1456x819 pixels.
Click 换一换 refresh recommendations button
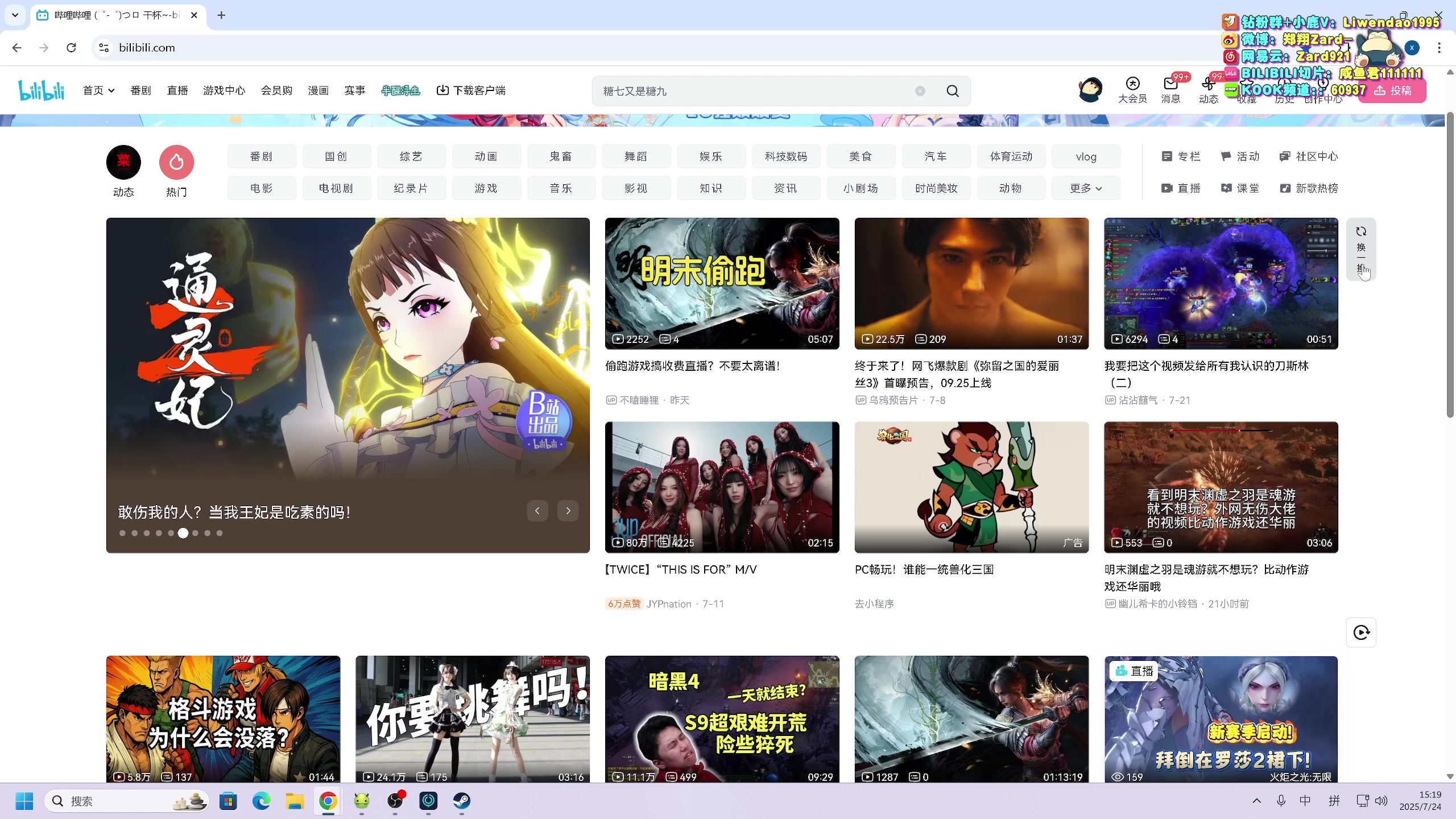[x=1361, y=249]
